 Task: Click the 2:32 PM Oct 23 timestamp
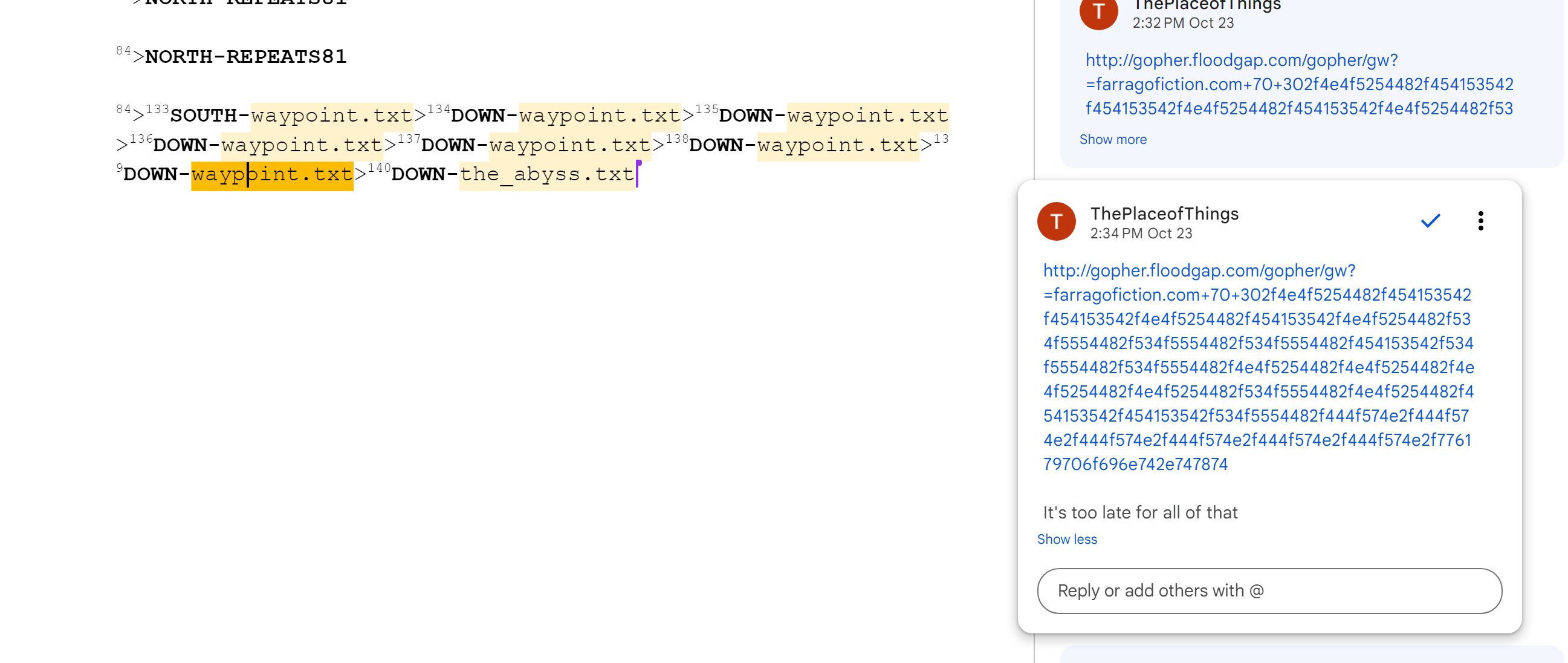point(1183,23)
